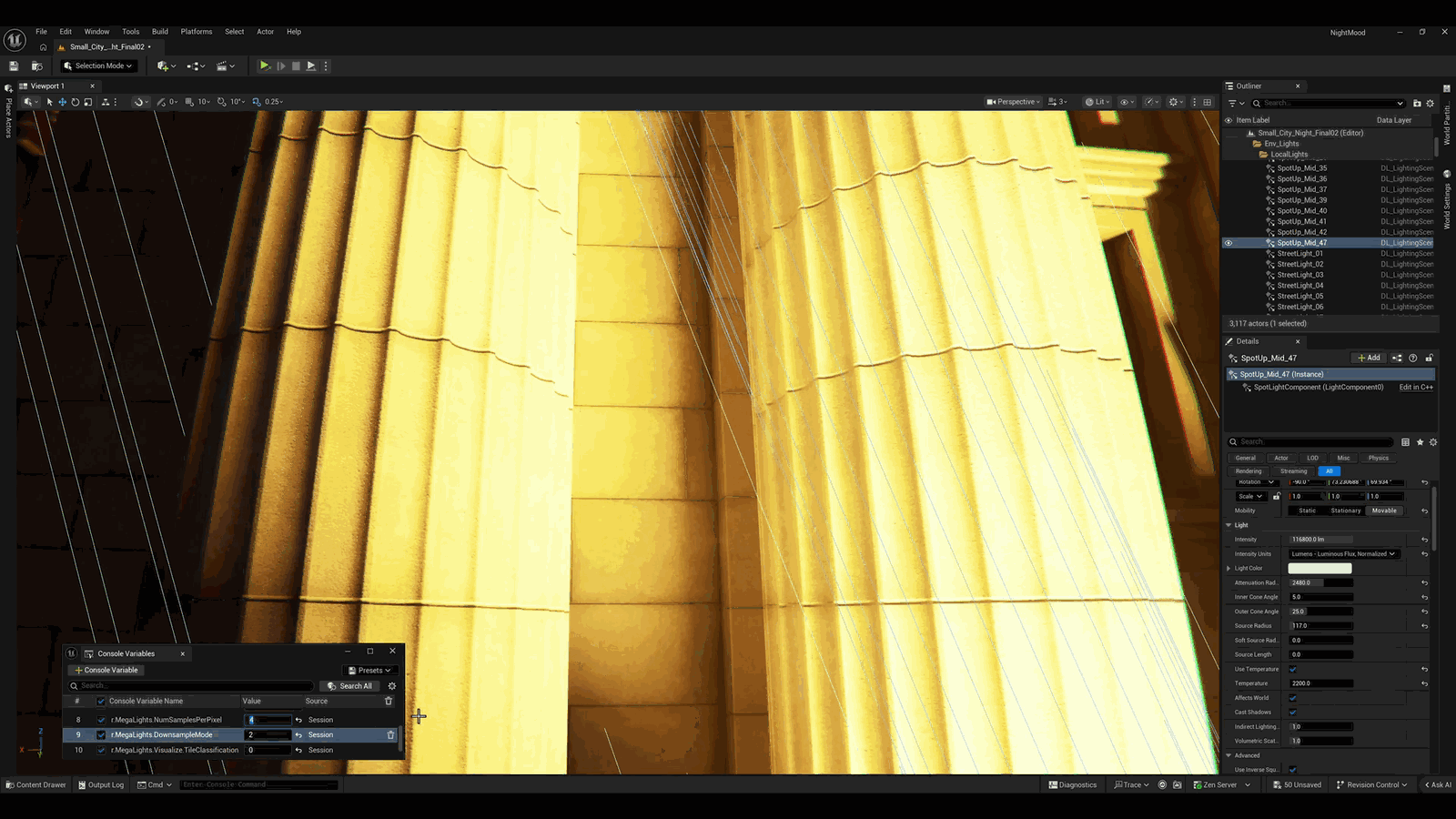
Task: Click the Stop simulation button
Action: click(296, 66)
